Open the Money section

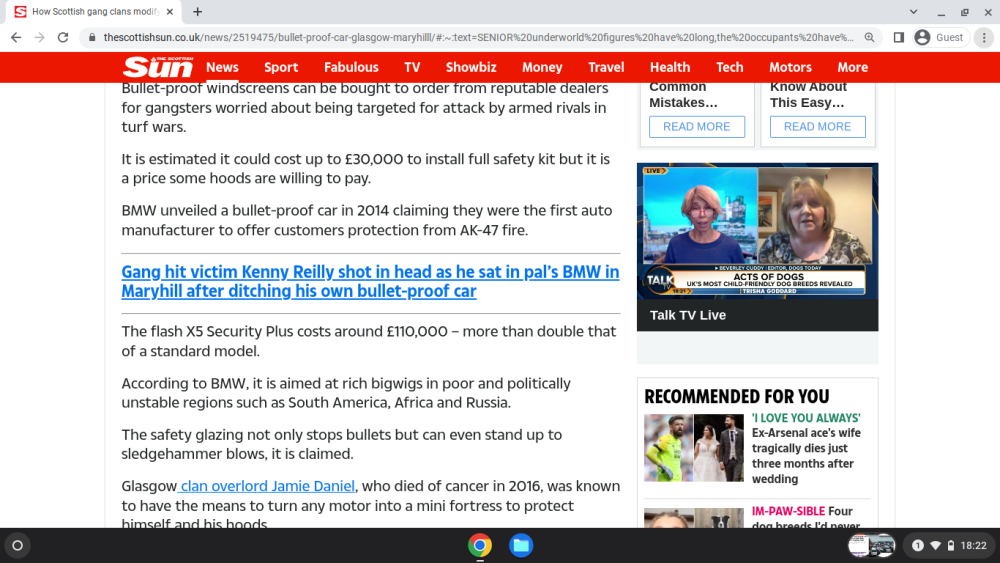[542, 67]
